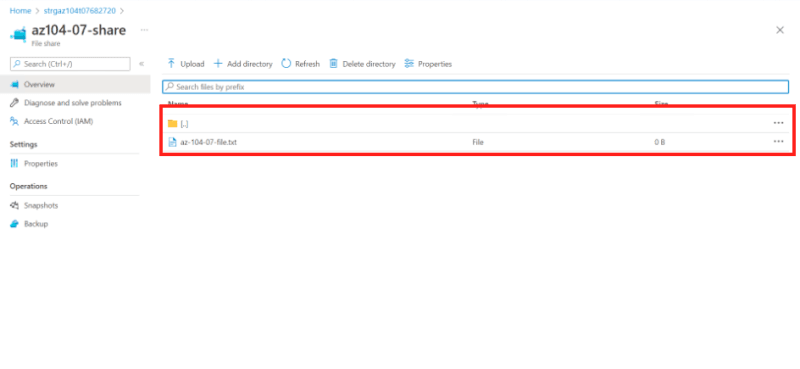Screen dimensions: 800x369
Task: Click the Properties toolbar button label
Action: coord(435,64)
